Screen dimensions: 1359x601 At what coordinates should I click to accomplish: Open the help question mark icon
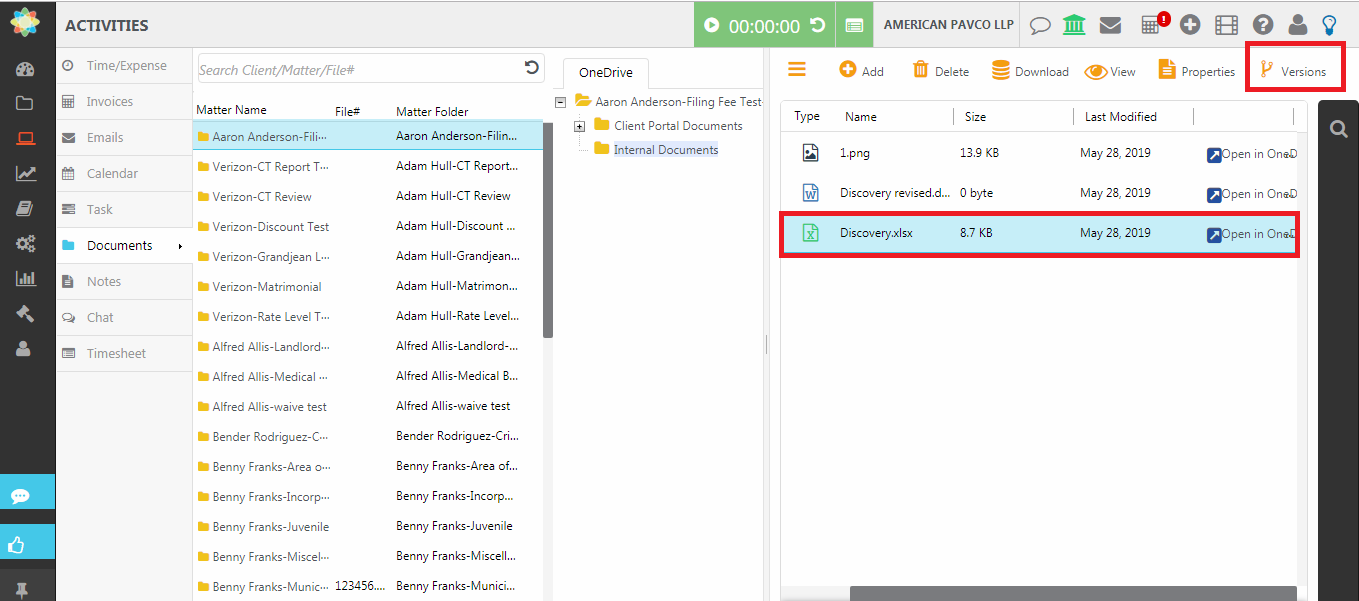point(1263,25)
